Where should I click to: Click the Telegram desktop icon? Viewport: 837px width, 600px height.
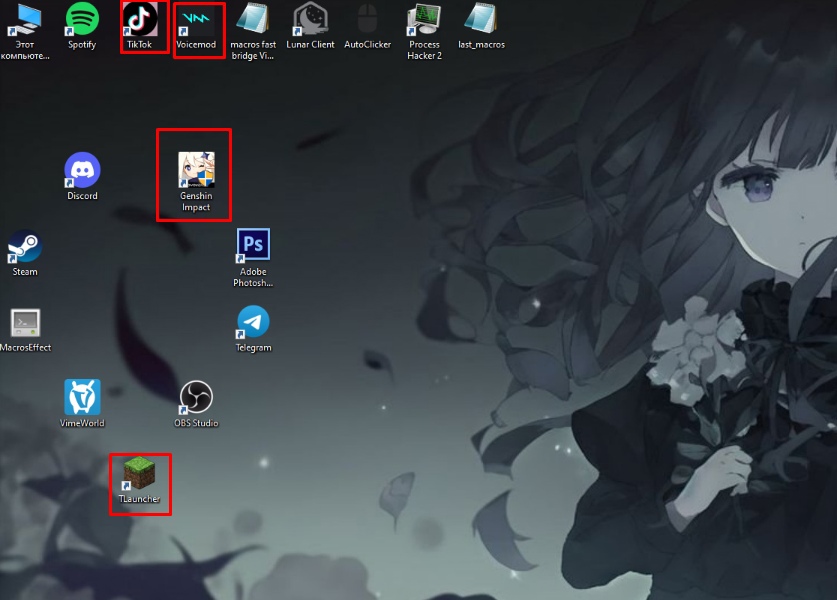(x=253, y=322)
